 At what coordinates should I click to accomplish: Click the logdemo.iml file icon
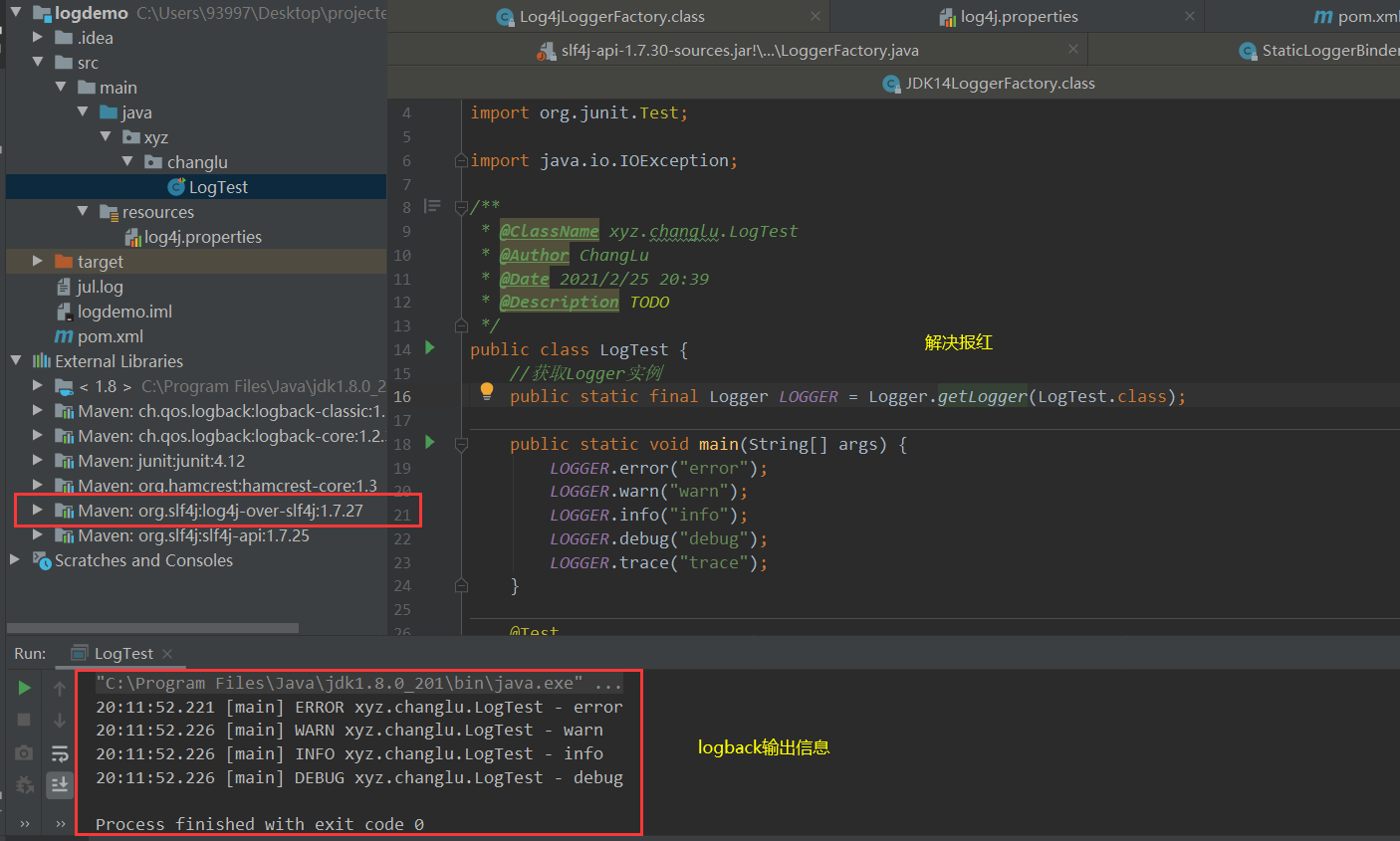(x=64, y=312)
